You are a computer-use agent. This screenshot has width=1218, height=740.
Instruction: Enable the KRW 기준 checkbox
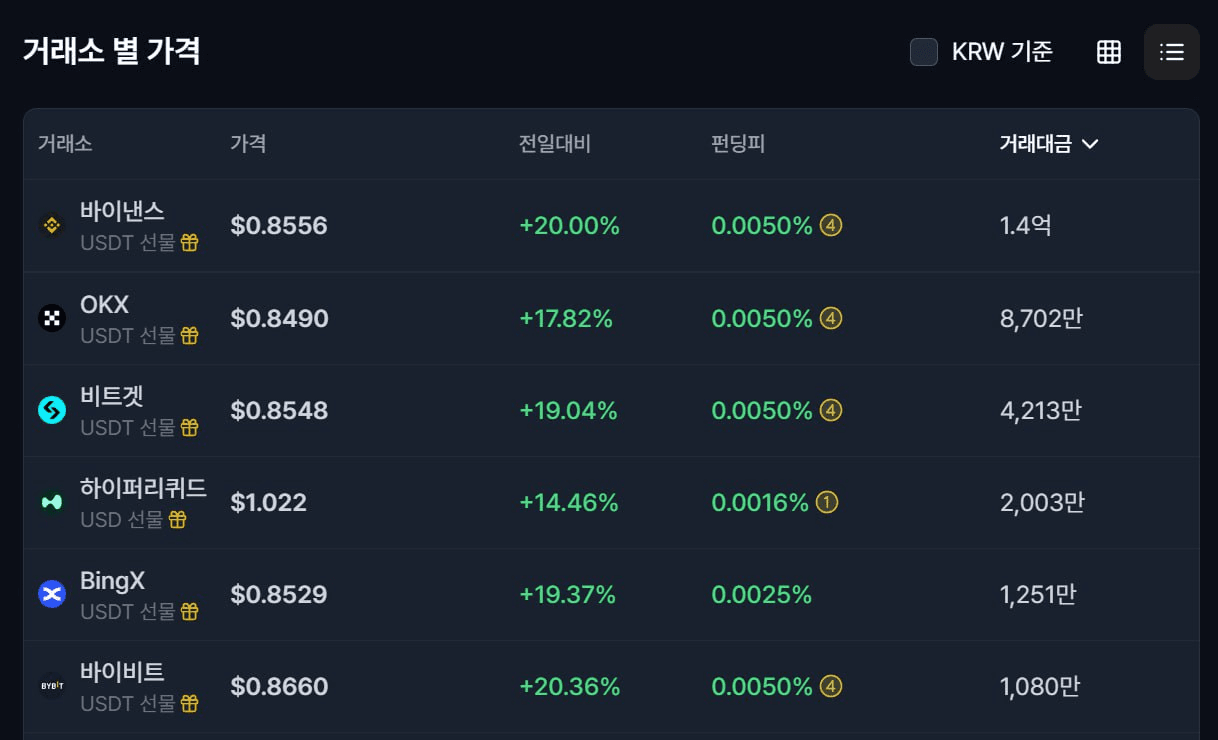tap(923, 52)
